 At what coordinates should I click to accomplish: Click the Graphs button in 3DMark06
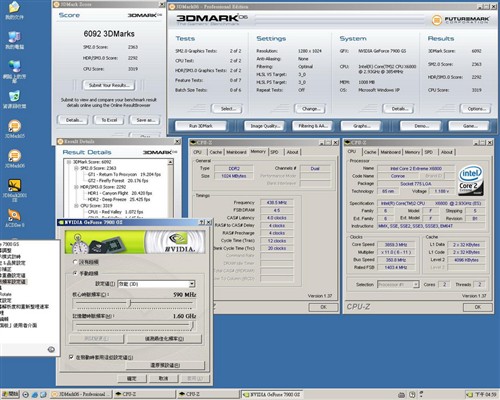coord(361,126)
